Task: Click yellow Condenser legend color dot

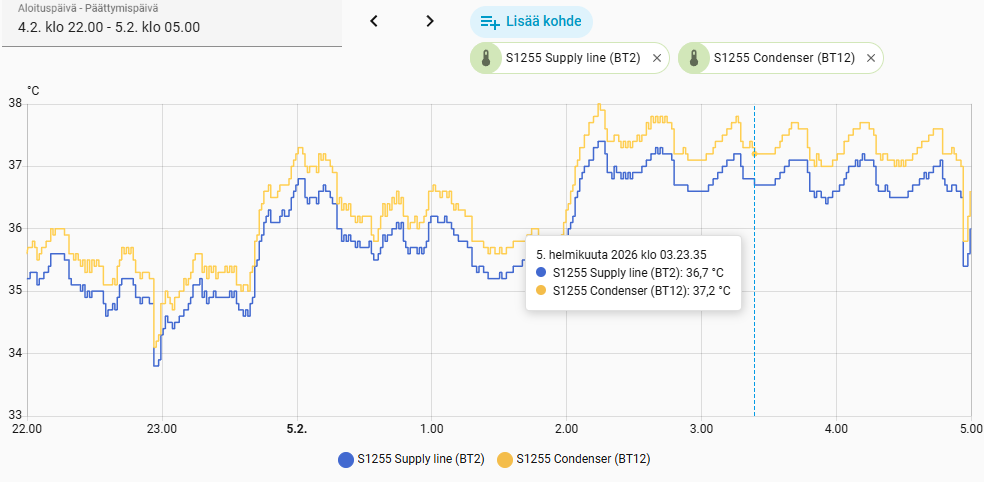Action: pos(504,460)
